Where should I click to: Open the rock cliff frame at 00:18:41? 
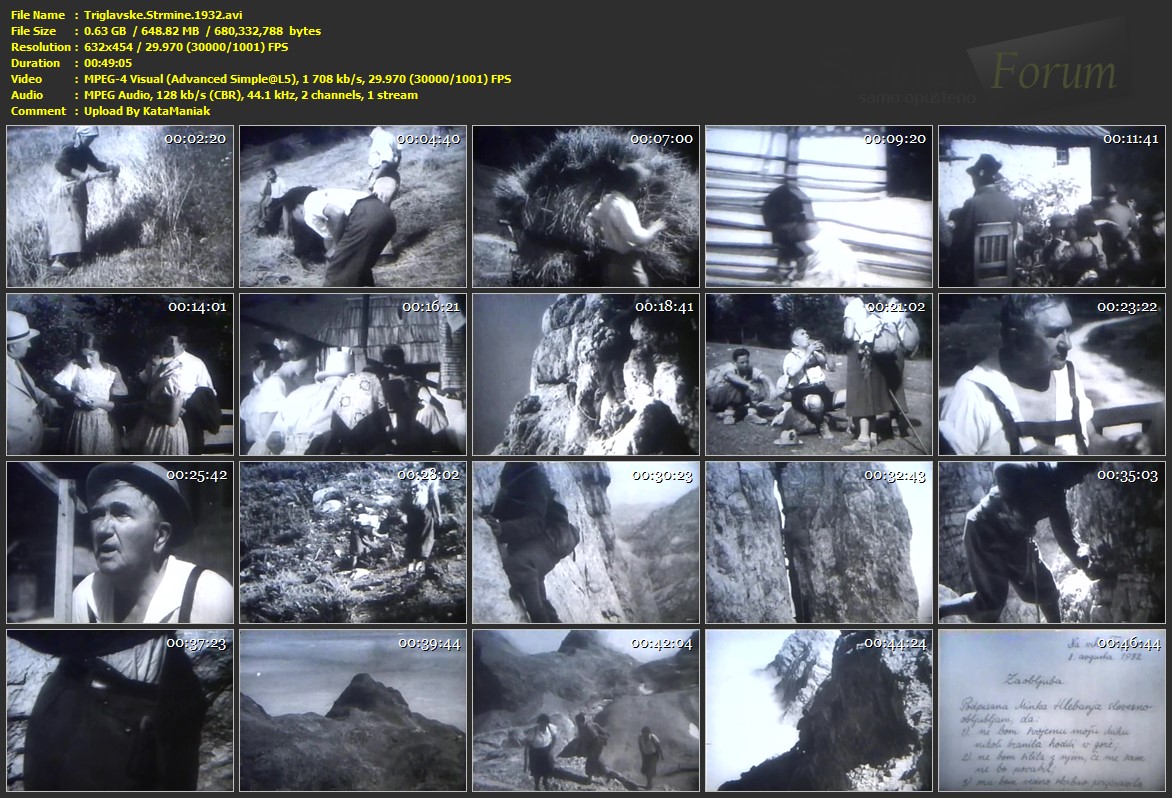586,374
